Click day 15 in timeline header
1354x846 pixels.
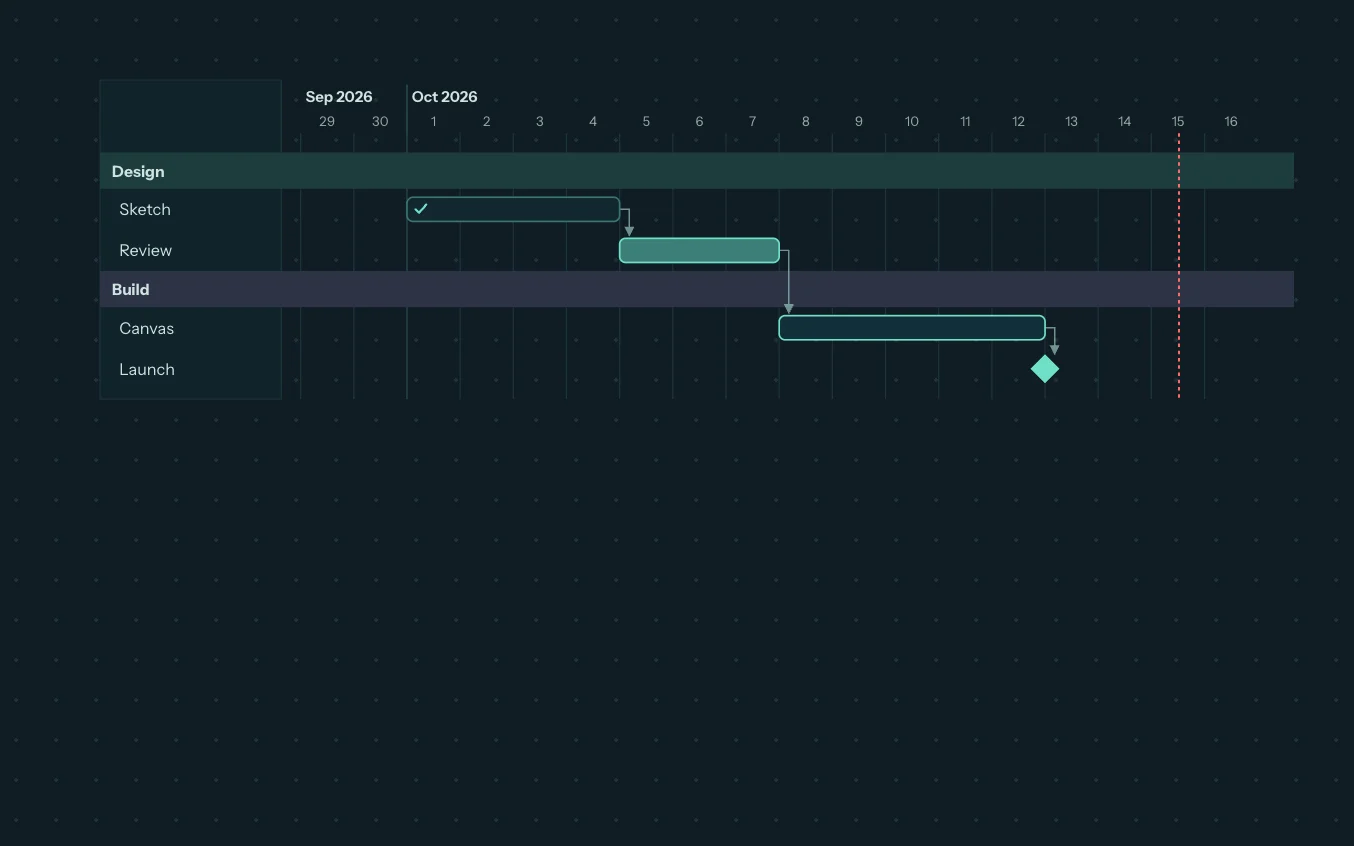(x=1178, y=122)
